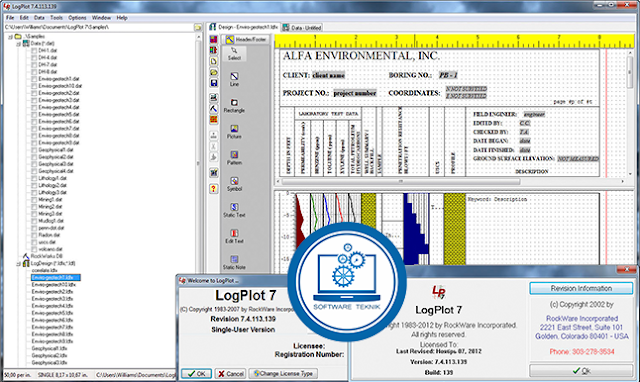This screenshot has height=382, width=640.
Task: Click the topmost magenta grid icon in vertical toolbar
Action: click(x=213, y=39)
